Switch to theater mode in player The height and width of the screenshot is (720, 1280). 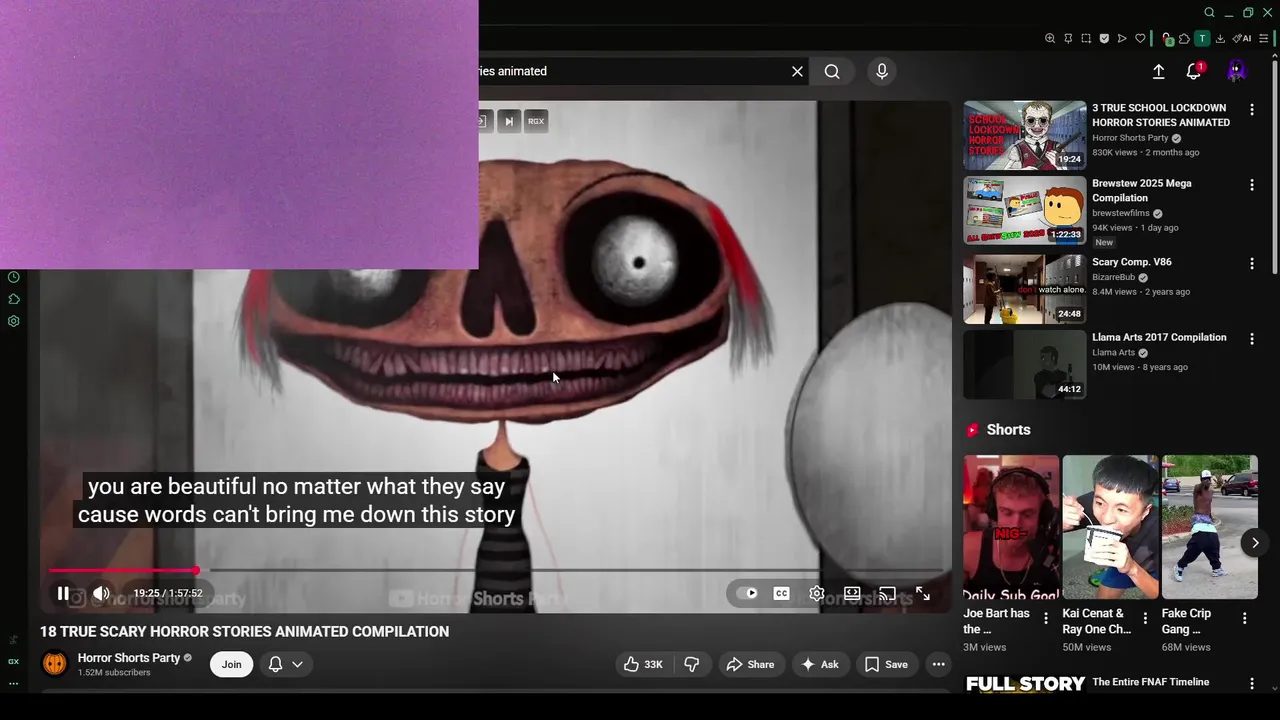pos(852,593)
